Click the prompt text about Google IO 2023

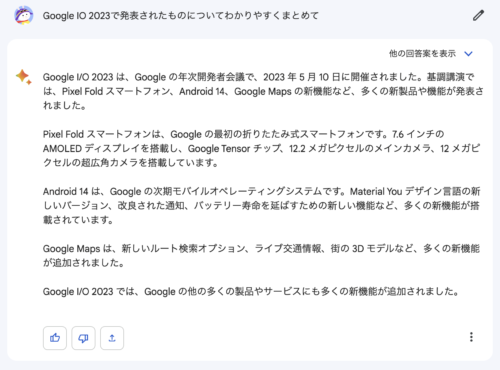tap(181, 16)
